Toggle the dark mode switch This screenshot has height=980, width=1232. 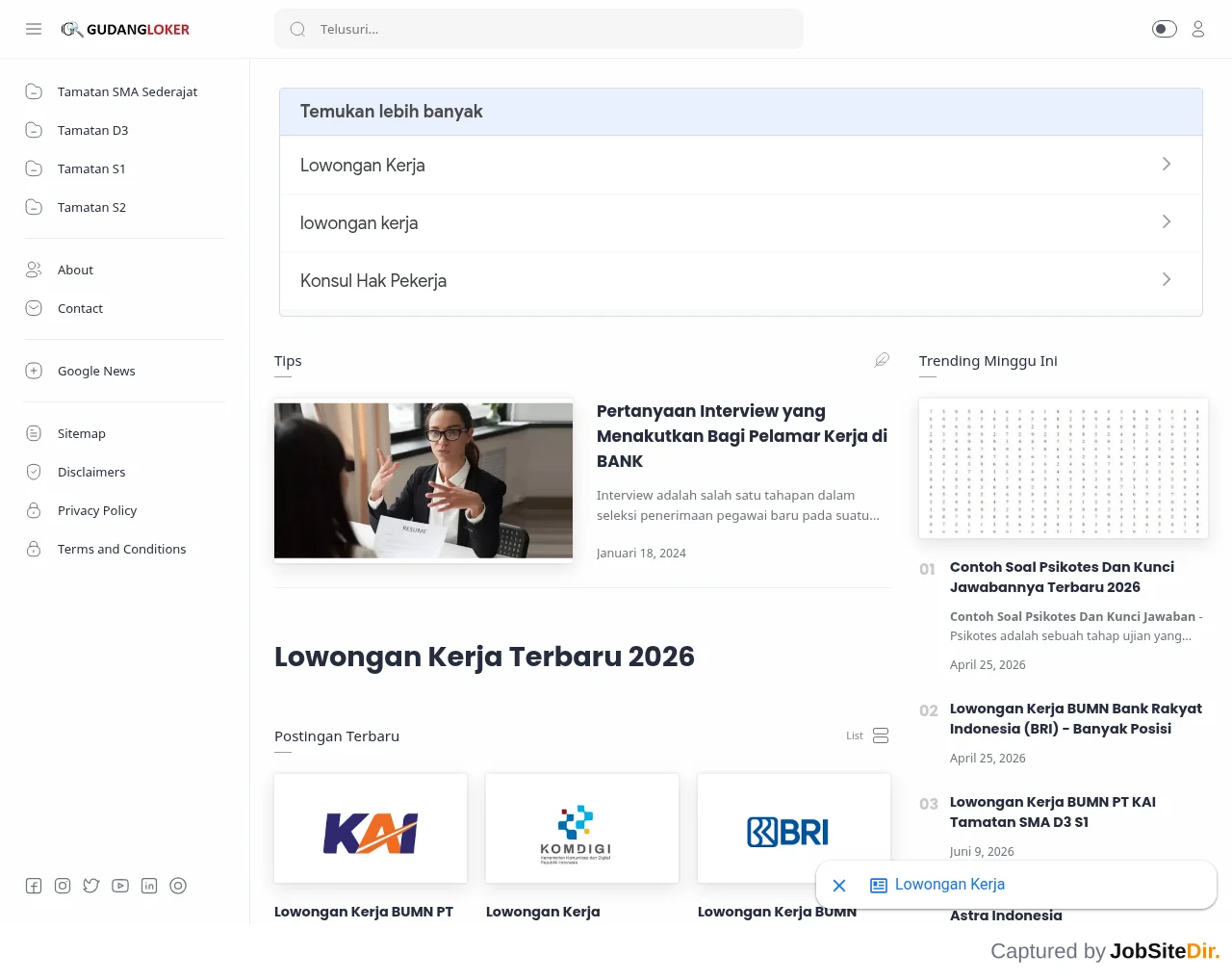tap(1165, 29)
